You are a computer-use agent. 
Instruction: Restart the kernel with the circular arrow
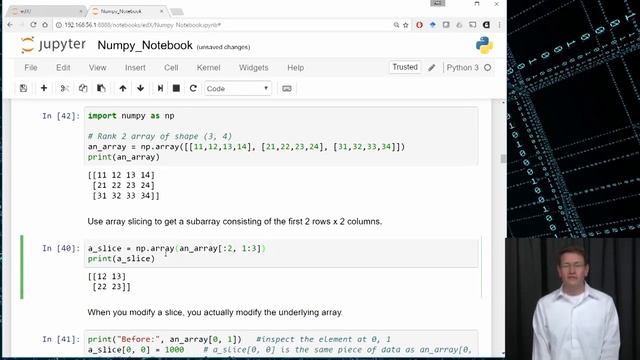tap(193, 88)
